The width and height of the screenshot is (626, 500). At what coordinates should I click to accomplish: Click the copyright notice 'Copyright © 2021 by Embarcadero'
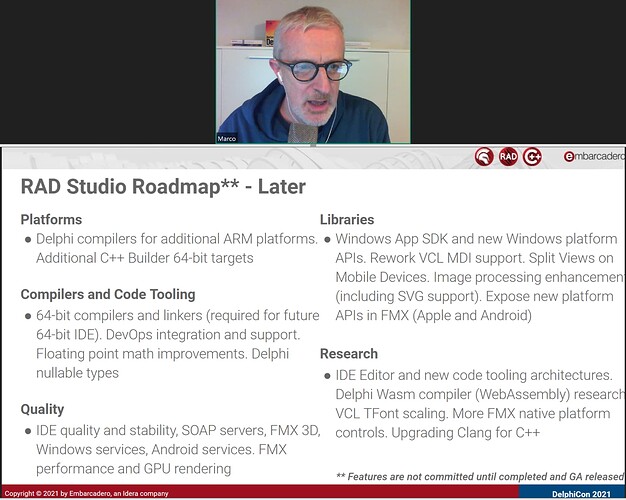point(86,494)
